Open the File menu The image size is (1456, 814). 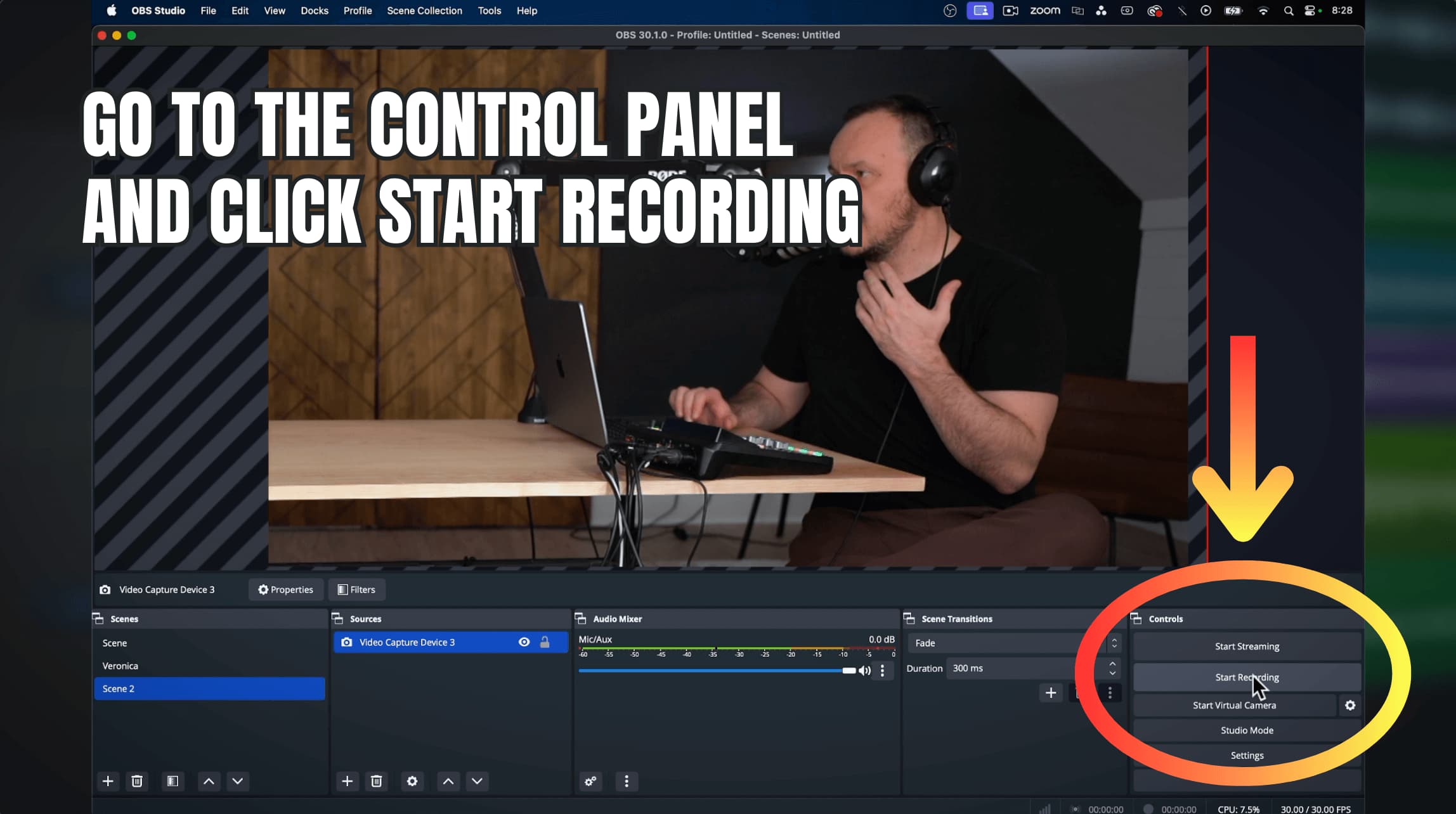208,11
